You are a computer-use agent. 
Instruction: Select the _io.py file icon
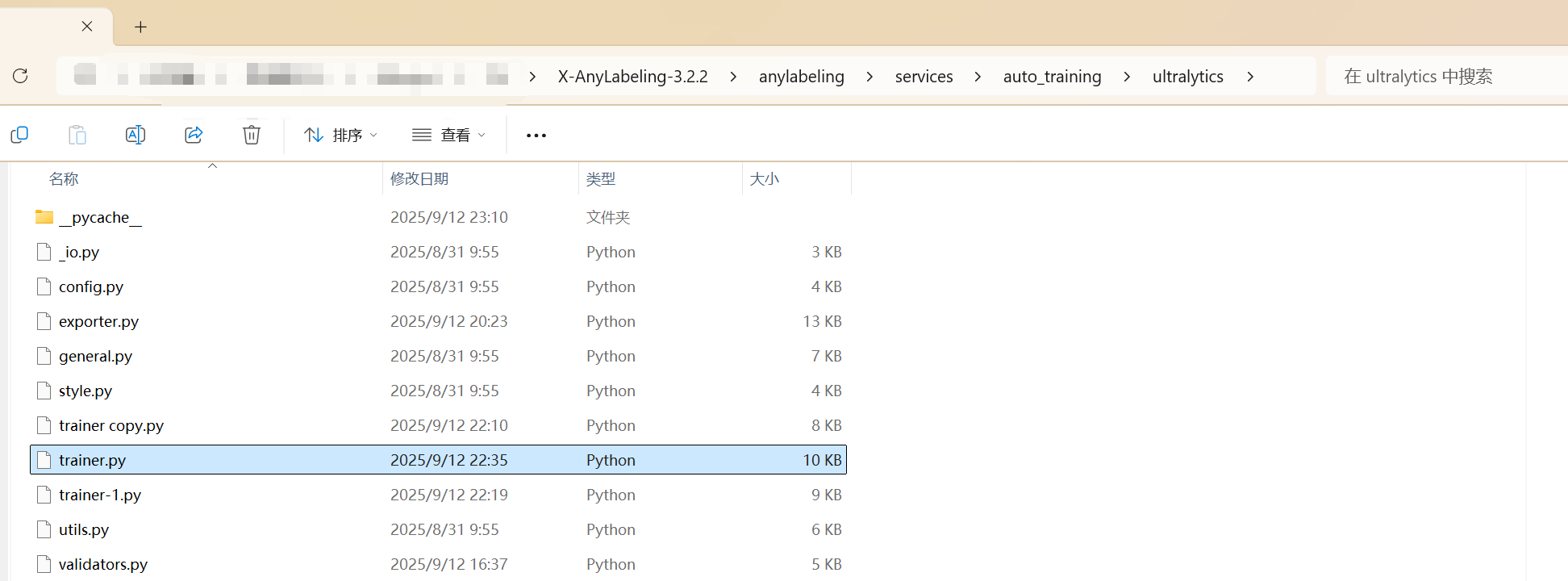44,252
